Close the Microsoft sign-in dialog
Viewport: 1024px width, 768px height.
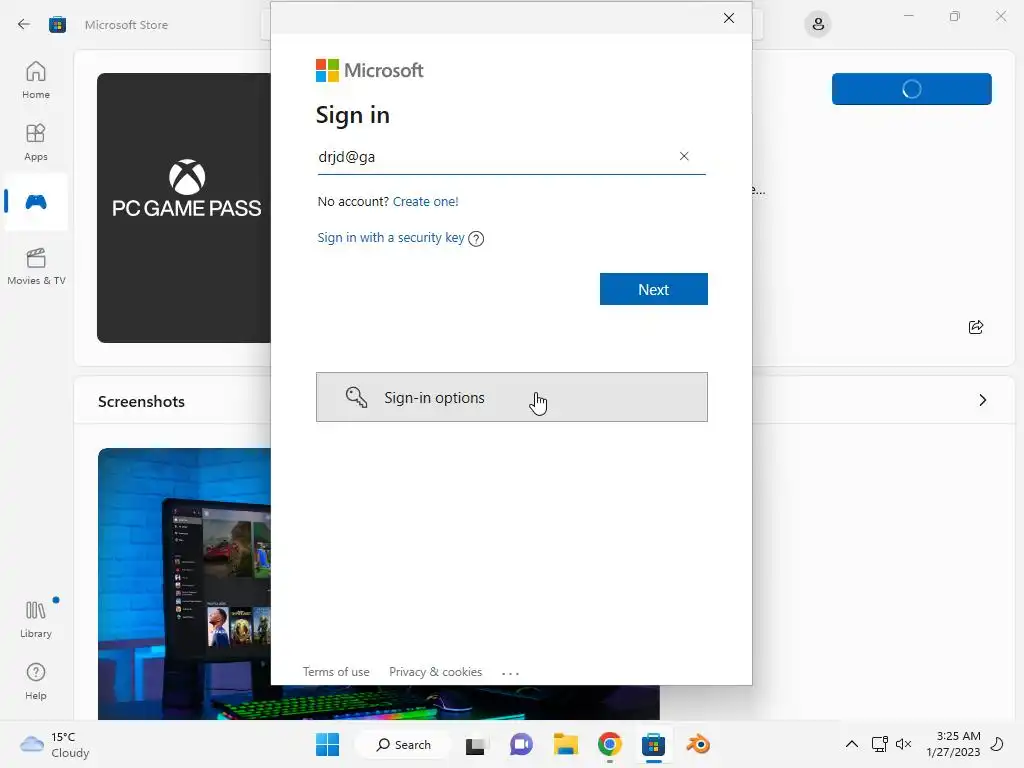(x=729, y=18)
